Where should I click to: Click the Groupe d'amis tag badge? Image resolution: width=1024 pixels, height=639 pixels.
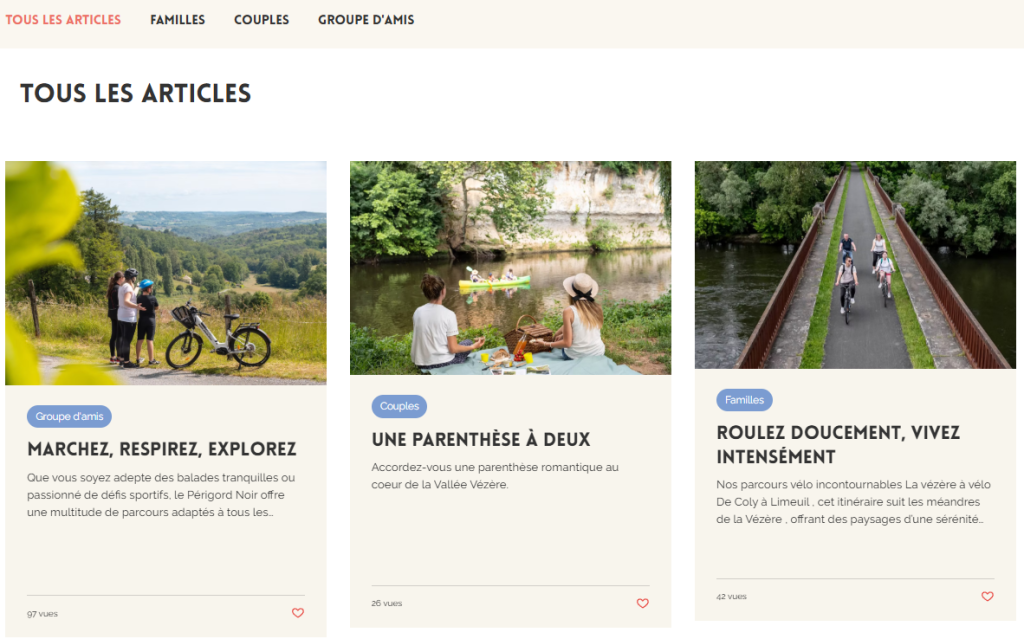coord(69,416)
